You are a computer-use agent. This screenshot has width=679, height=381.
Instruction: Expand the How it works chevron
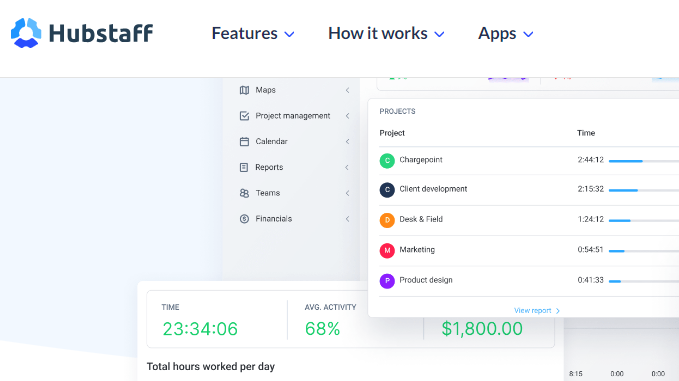click(x=440, y=34)
